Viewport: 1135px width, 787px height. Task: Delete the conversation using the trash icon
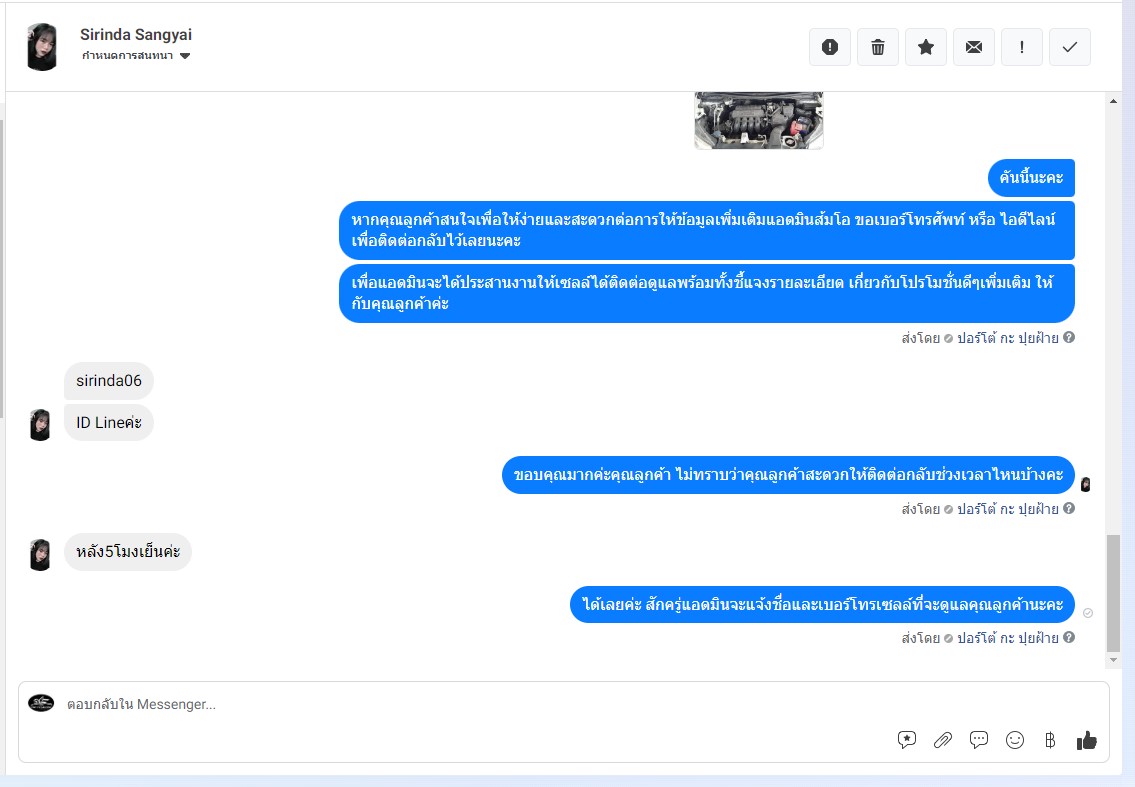[x=877, y=47]
